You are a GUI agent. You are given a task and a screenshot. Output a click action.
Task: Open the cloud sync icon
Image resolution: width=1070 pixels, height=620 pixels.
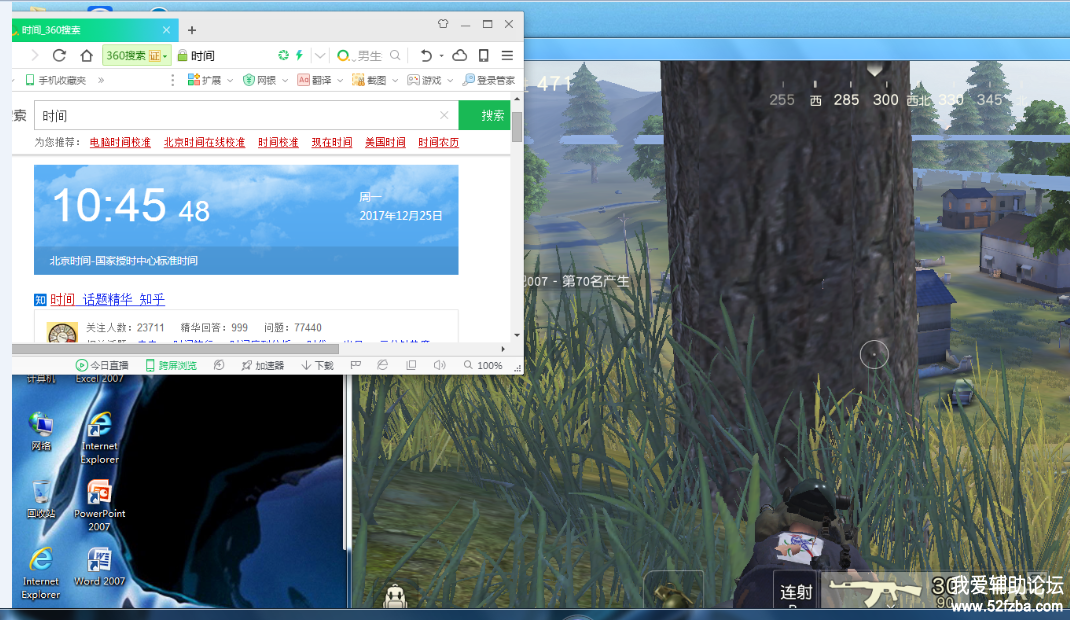(x=460, y=55)
